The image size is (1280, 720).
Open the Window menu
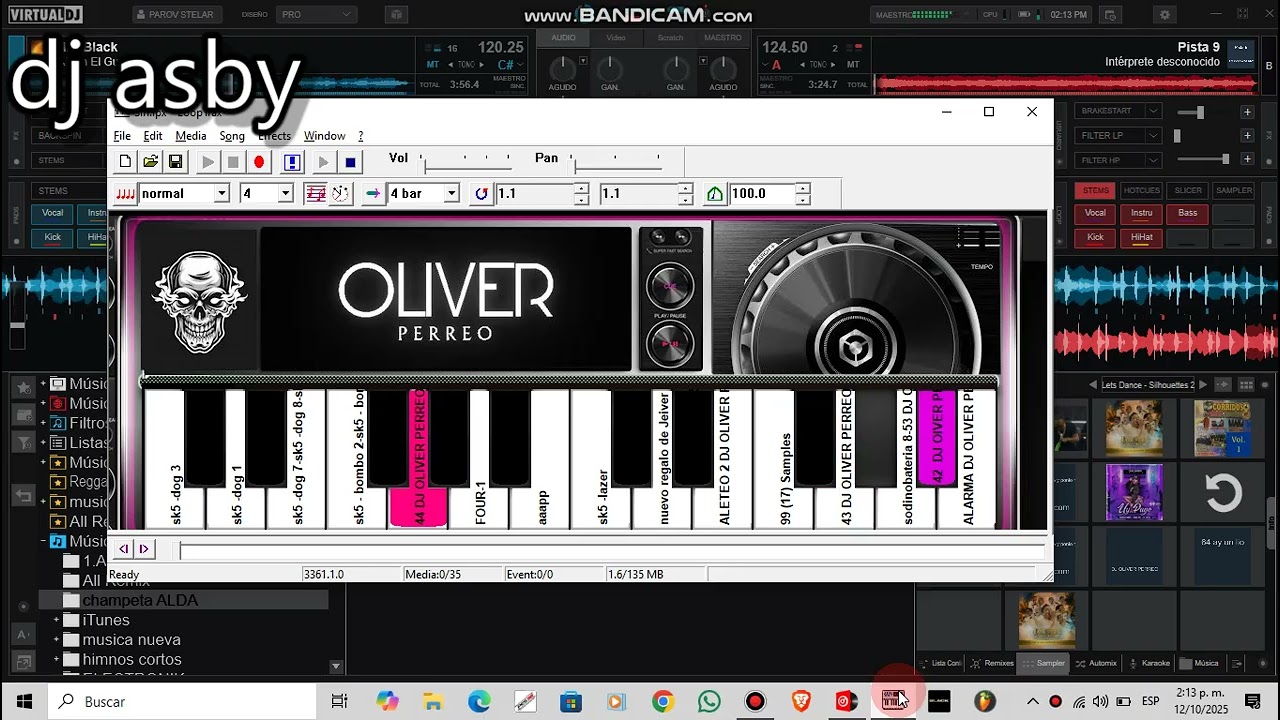(324, 136)
